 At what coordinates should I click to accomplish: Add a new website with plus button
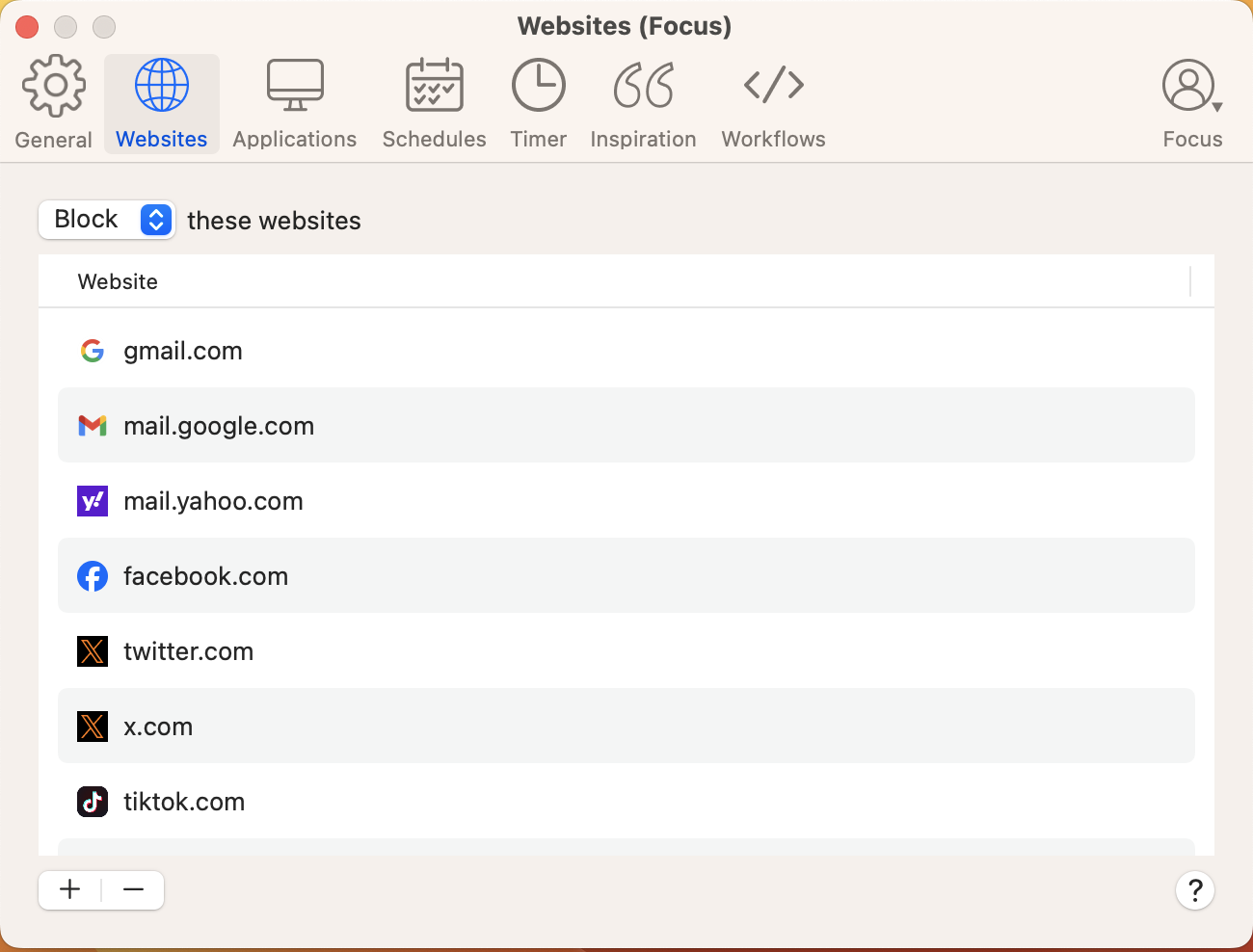pyautogui.click(x=70, y=889)
